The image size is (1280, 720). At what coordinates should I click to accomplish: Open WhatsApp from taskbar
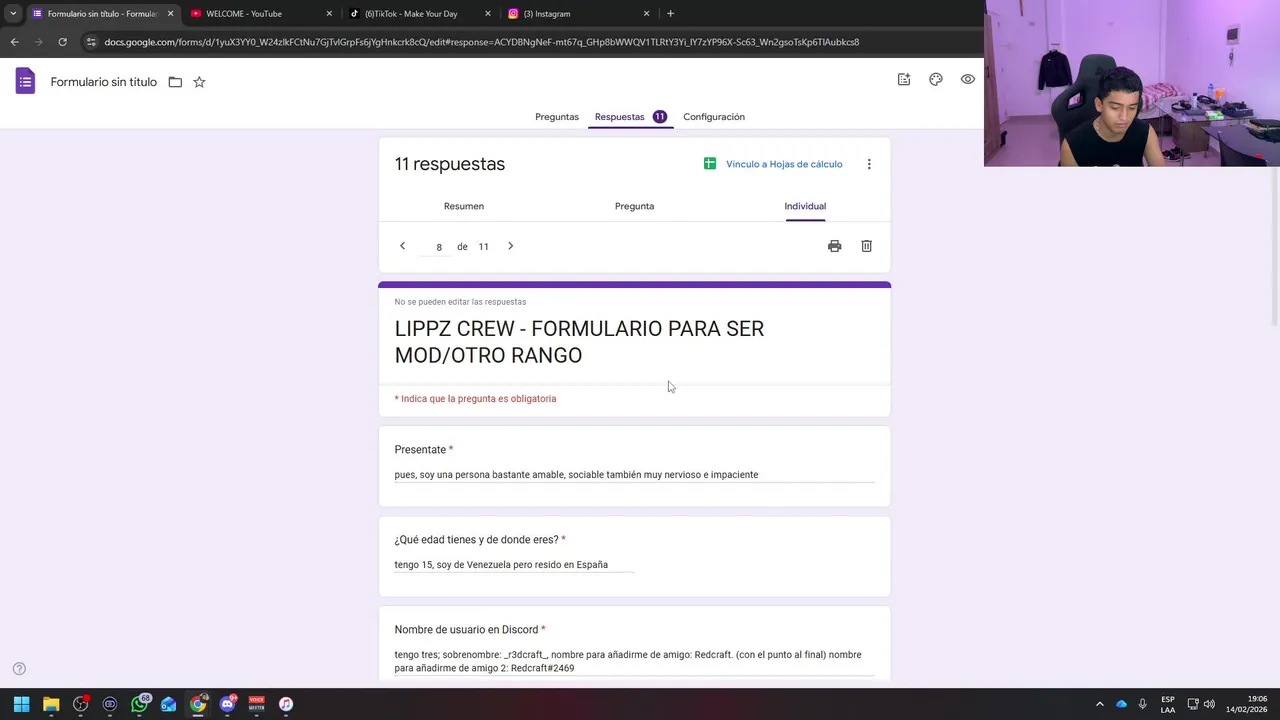pyautogui.click(x=139, y=704)
